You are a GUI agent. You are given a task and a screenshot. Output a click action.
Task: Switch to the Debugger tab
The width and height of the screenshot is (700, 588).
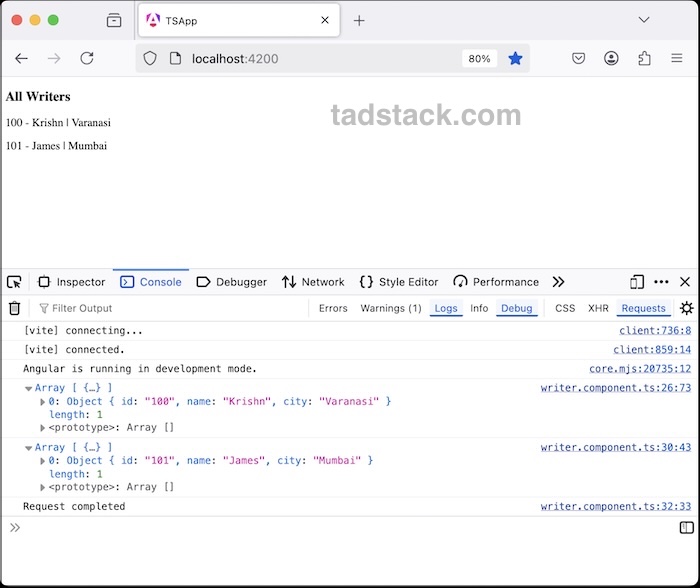(x=232, y=282)
